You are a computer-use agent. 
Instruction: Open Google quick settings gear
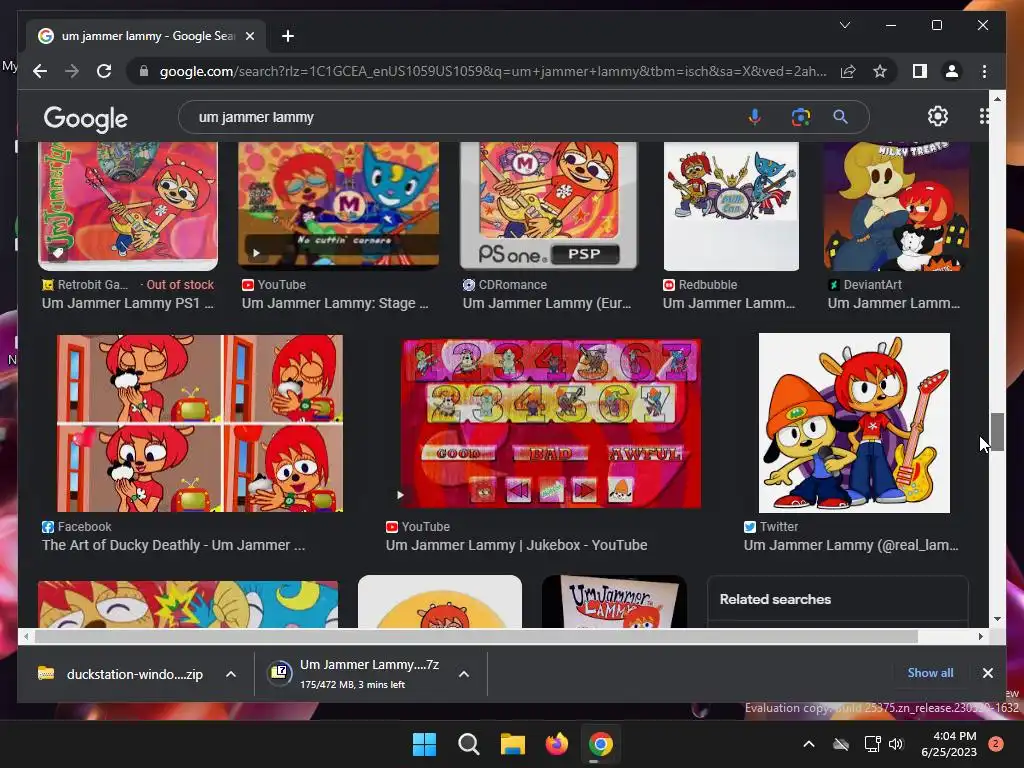point(938,116)
